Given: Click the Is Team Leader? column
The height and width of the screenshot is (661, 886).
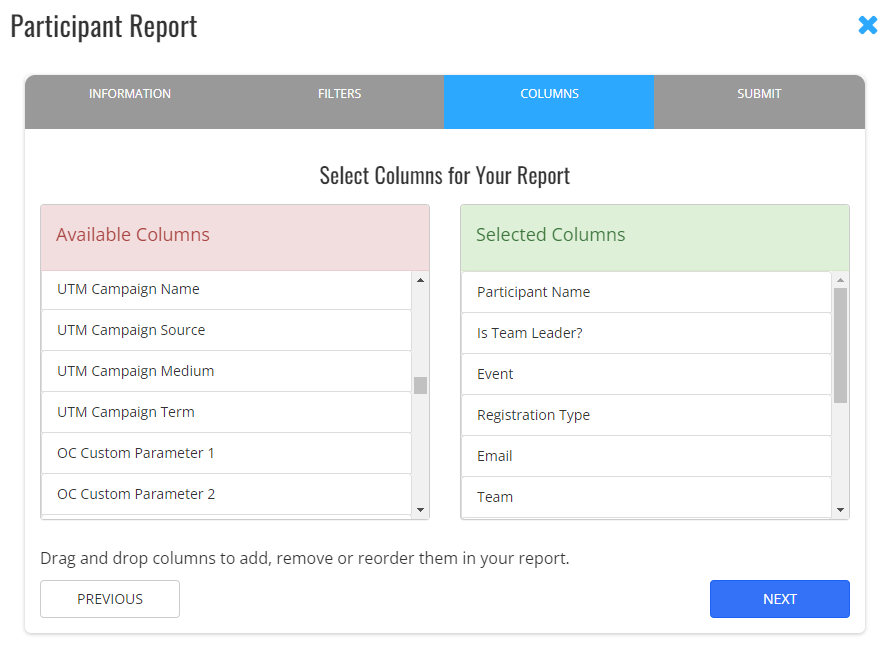Looking at the screenshot, I should click(x=646, y=333).
